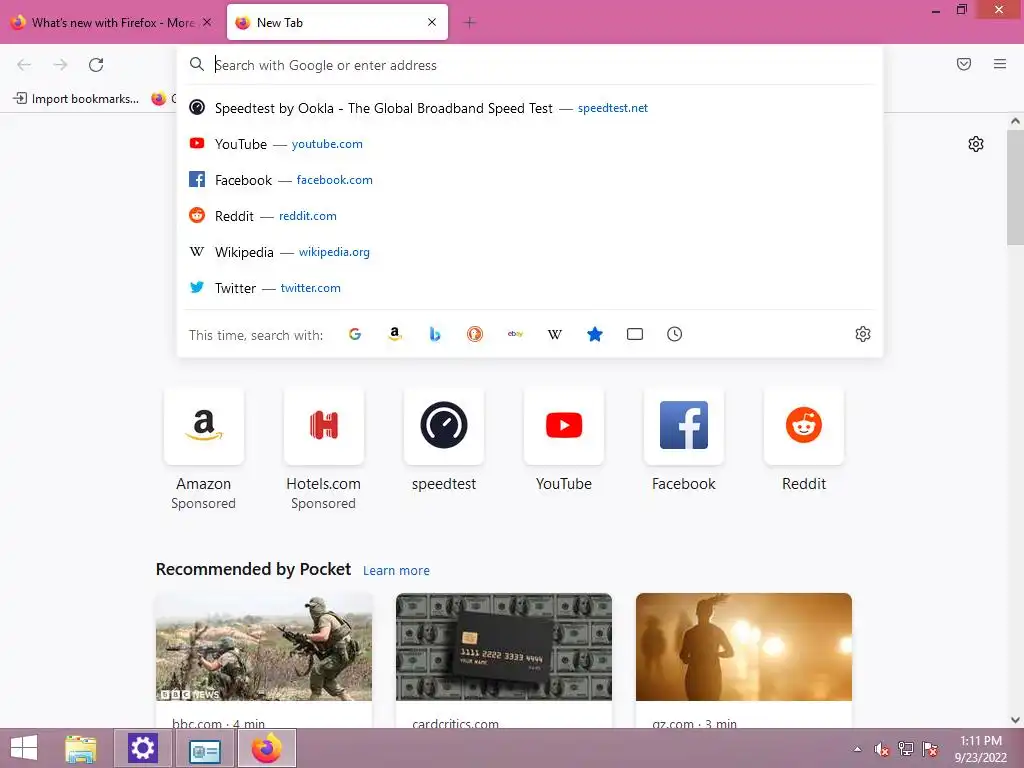Search this time with eBay icon

pos(515,334)
